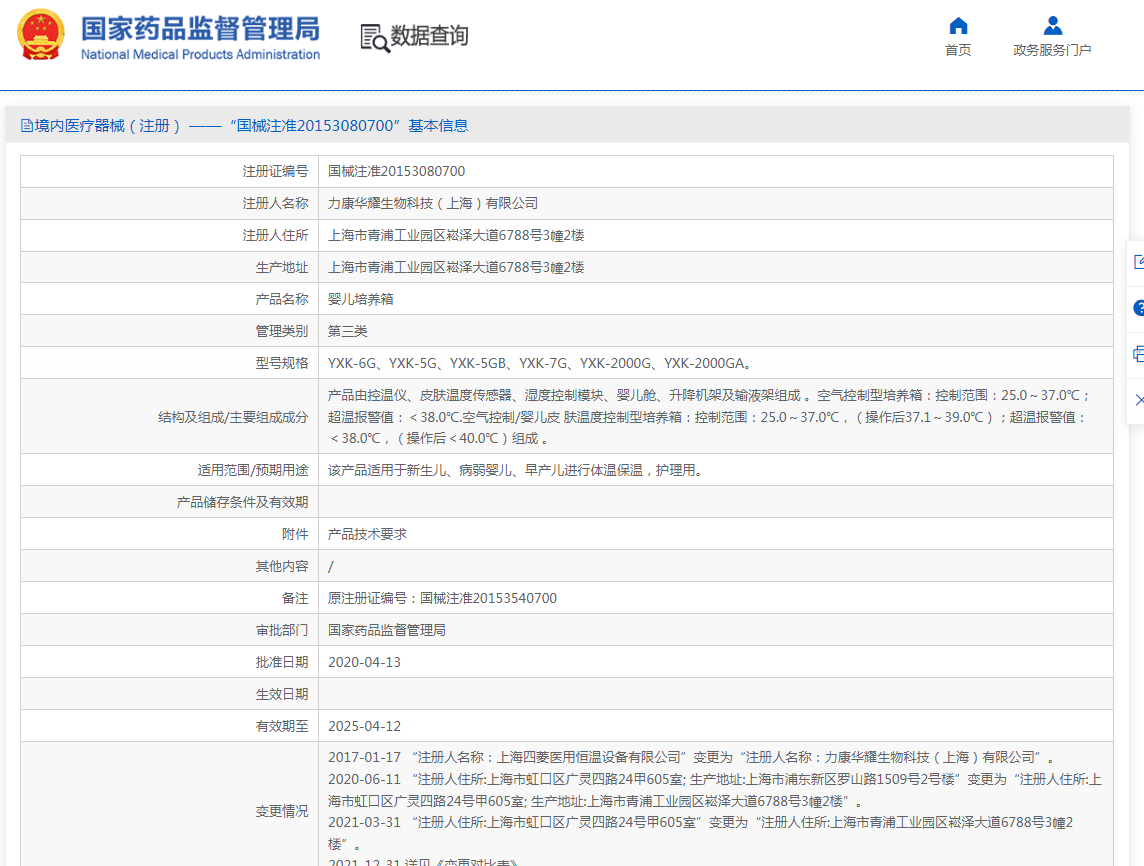Image resolution: width=1144 pixels, height=866 pixels.
Task: Click the approval date 2020-04-13 cell
Action: [364, 662]
